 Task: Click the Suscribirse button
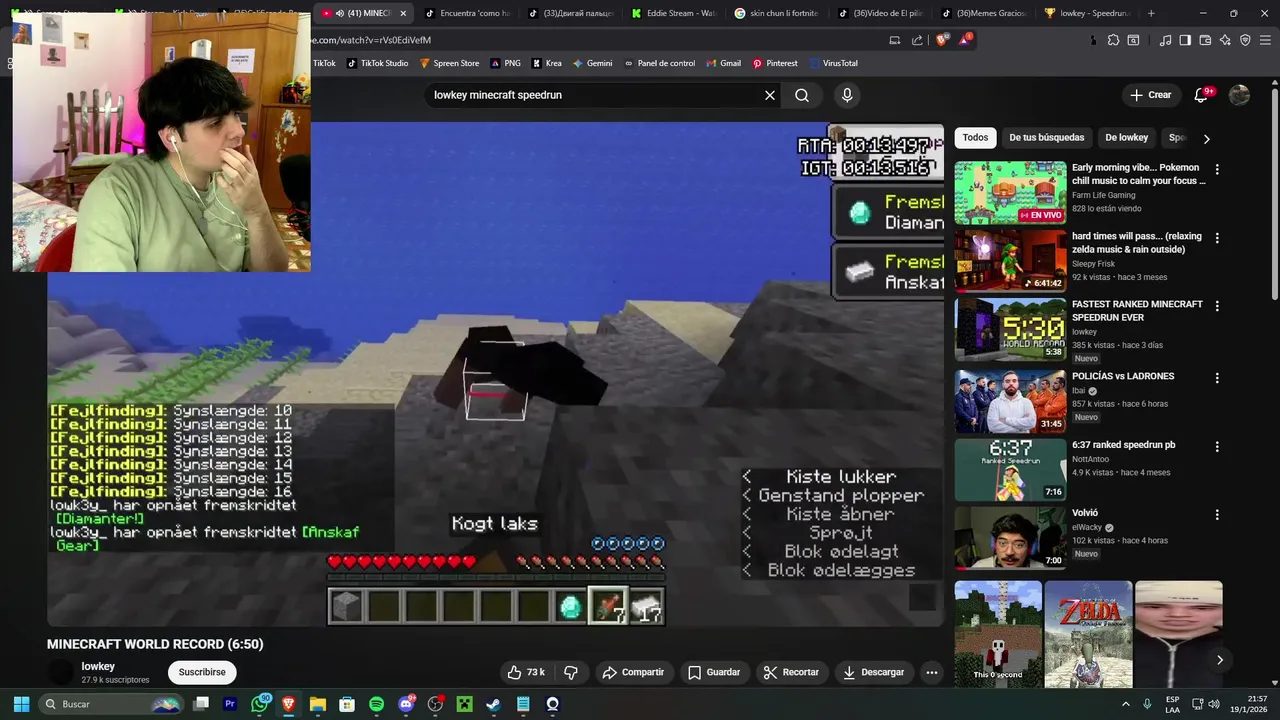pos(202,672)
